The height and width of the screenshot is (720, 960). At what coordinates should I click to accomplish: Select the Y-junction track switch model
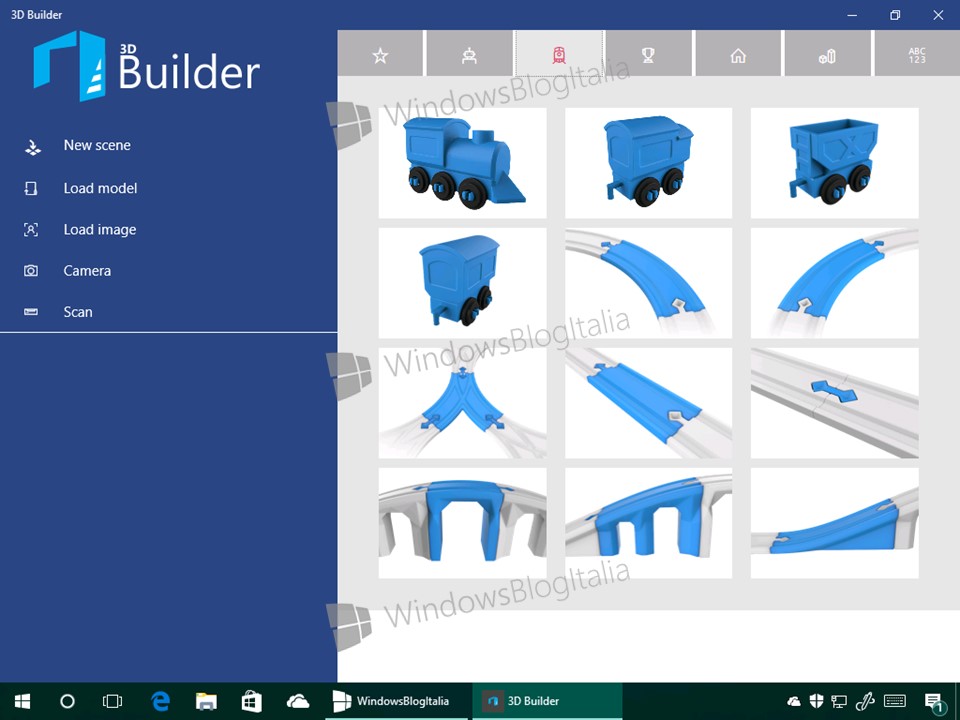point(462,403)
